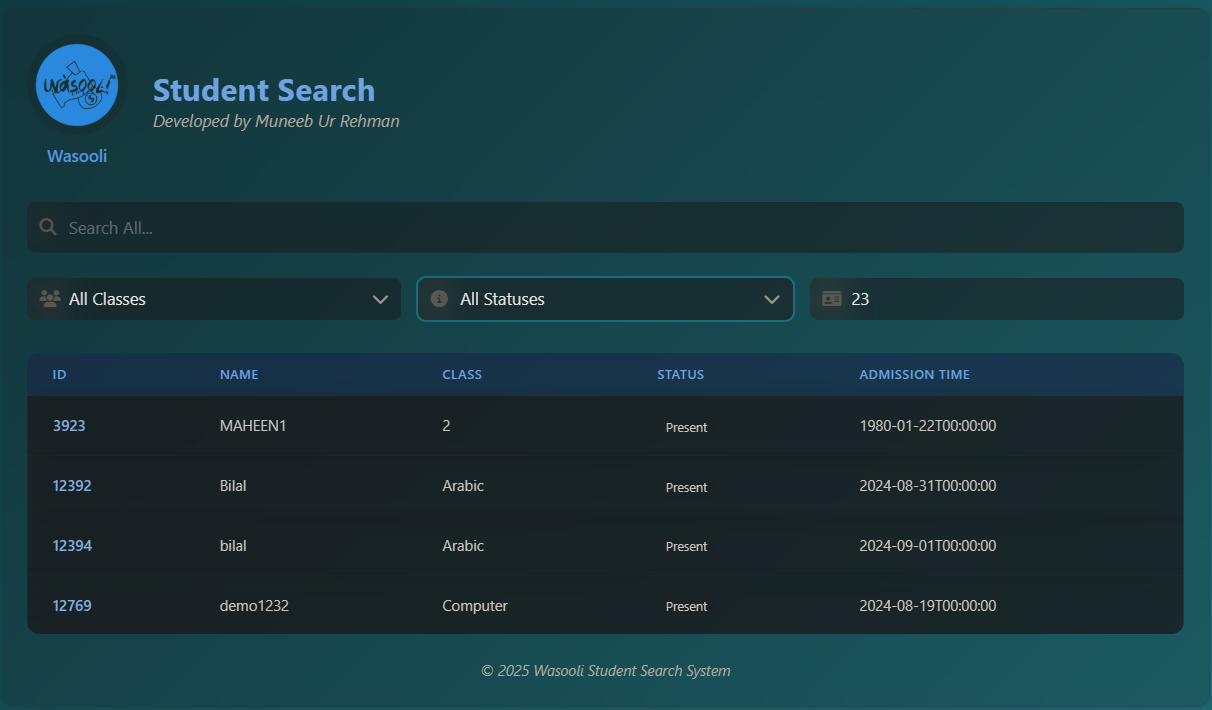Click the STATUS column header
This screenshot has width=1212, height=710.
point(680,375)
